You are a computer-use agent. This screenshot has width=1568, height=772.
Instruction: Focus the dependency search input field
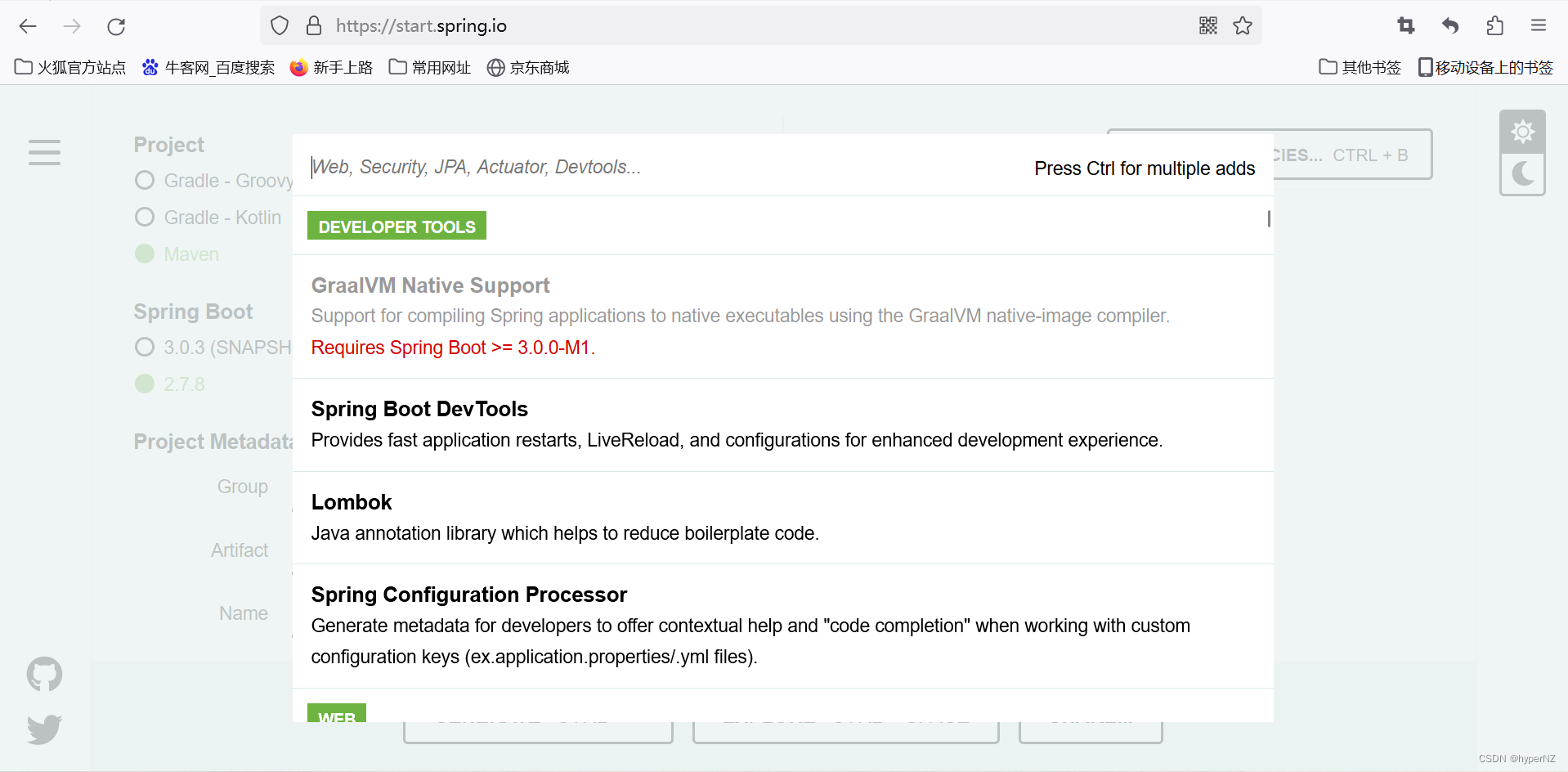point(662,167)
